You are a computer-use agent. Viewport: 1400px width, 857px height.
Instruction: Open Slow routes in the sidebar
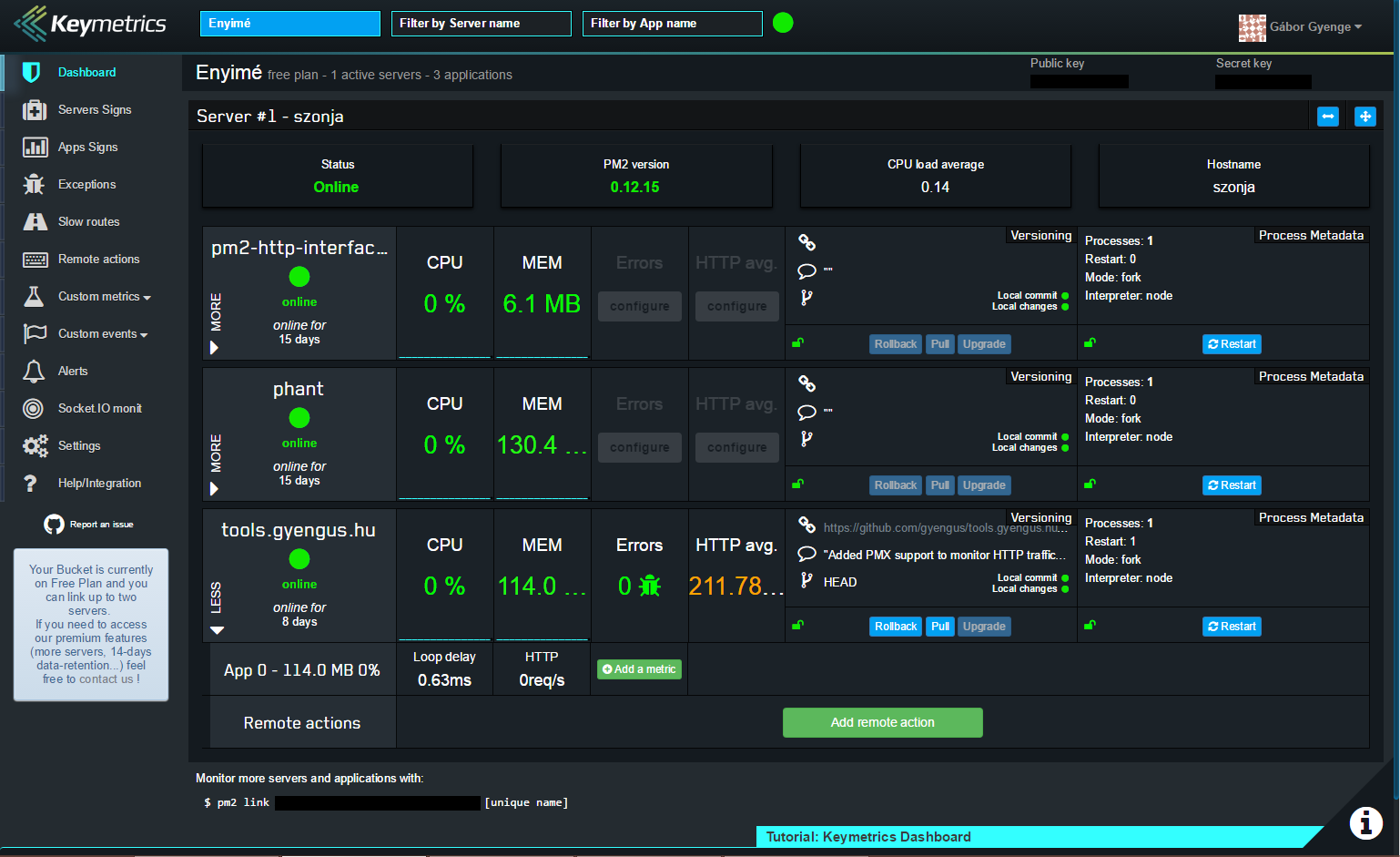(88, 222)
